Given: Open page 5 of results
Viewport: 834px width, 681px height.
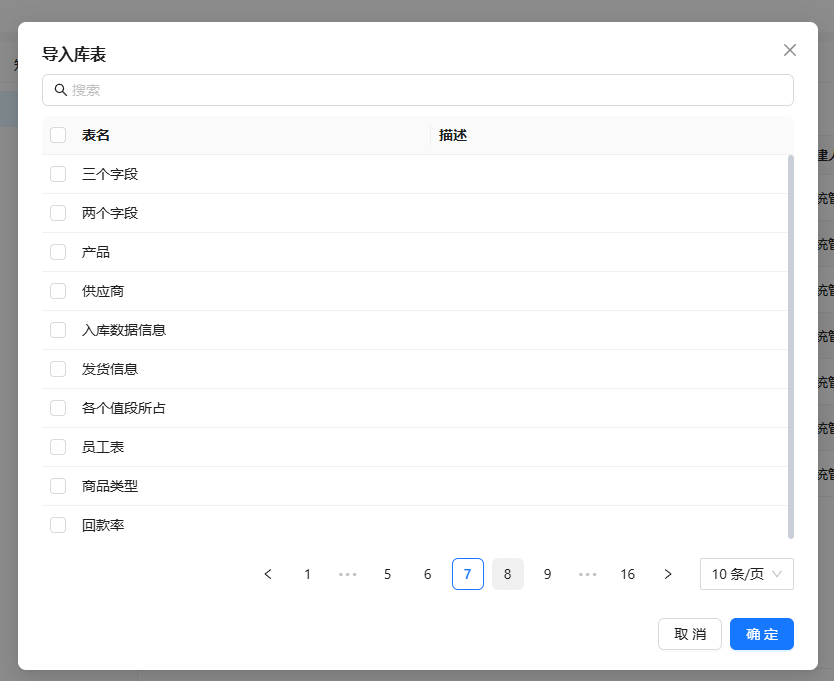Looking at the screenshot, I should (388, 574).
